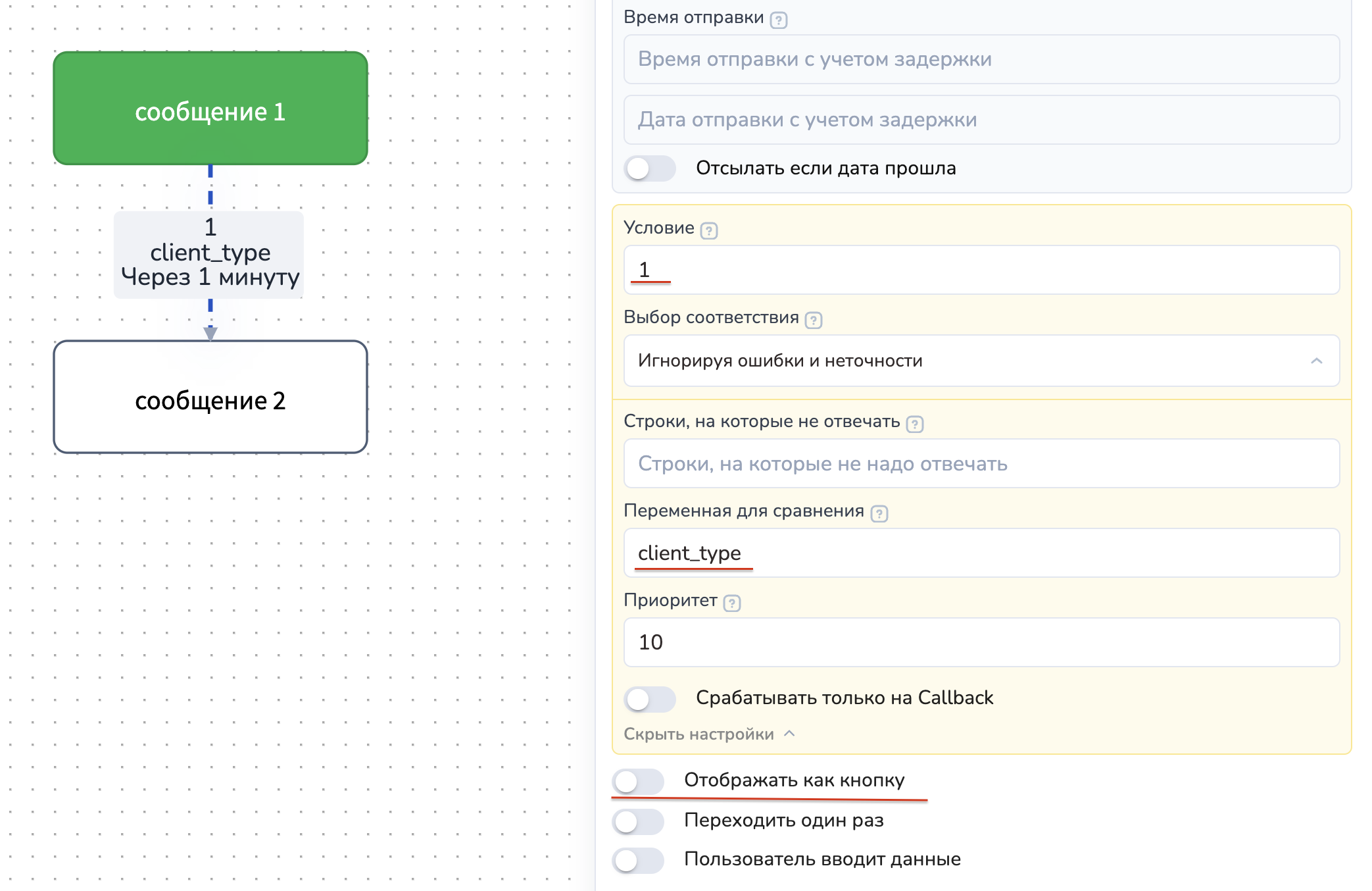The image size is (1372, 891).
Task: Focus the Время отправки с учетом задержки field
Action: pos(981,59)
